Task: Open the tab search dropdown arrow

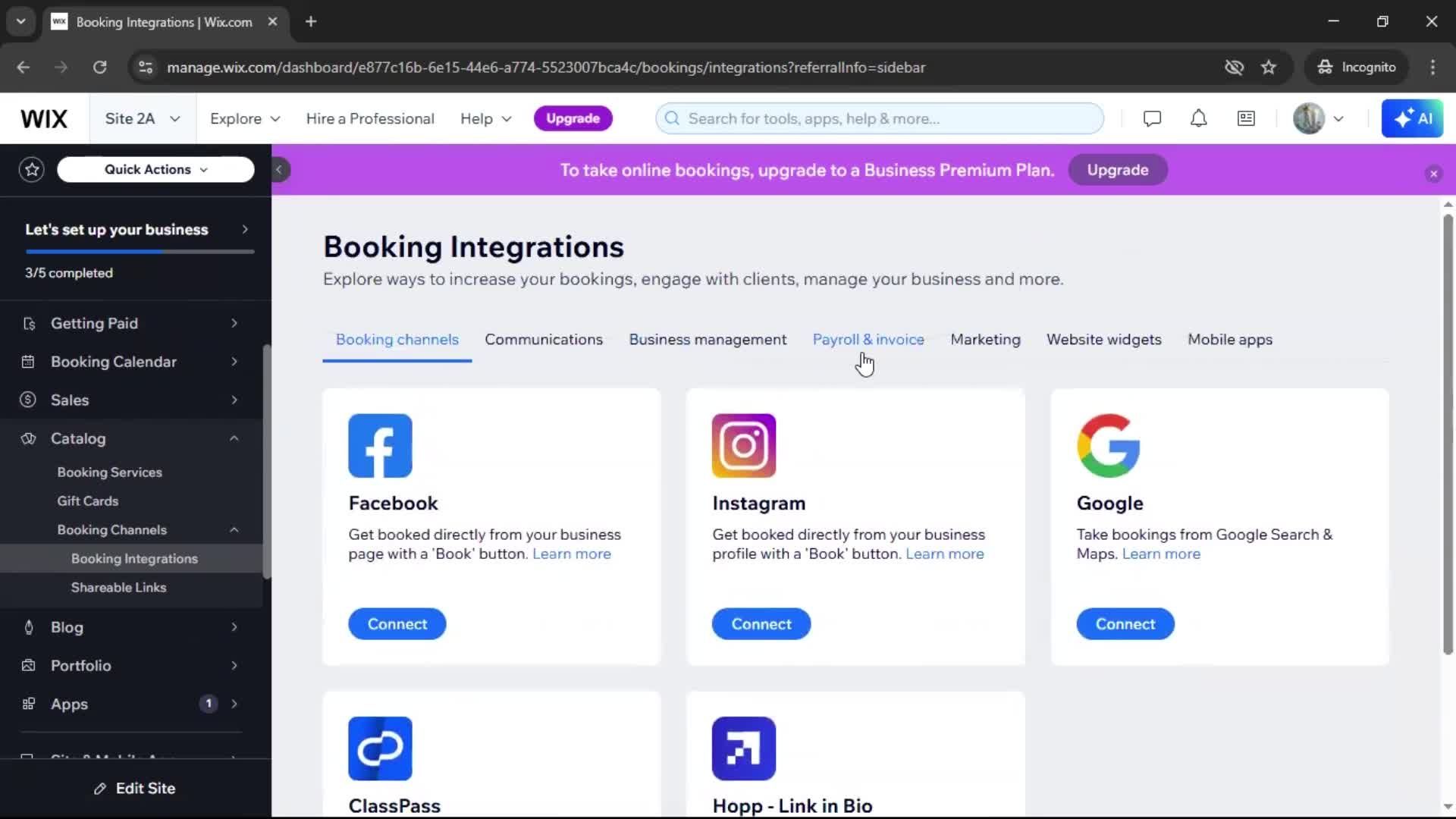Action: pos(20,22)
